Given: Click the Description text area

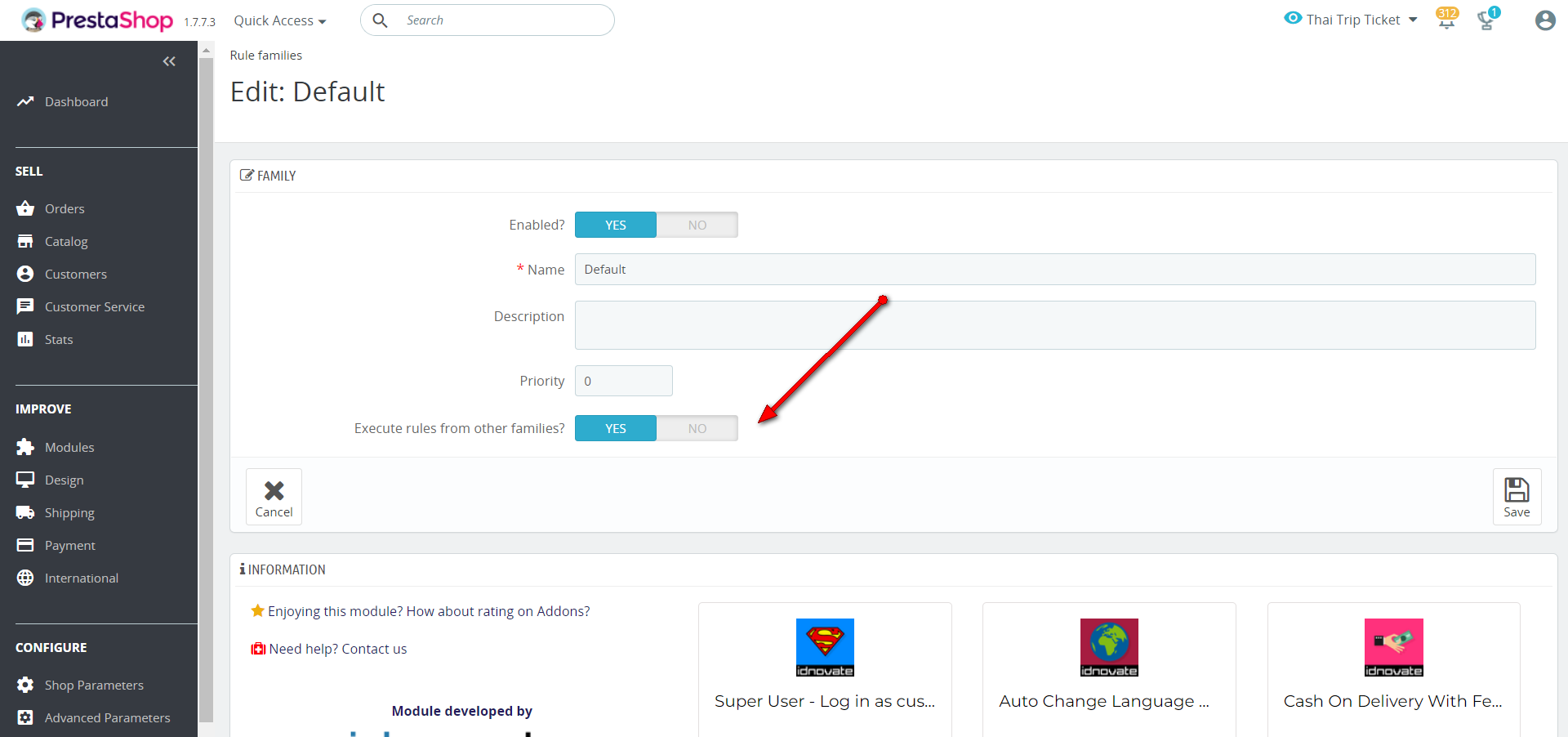Looking at the screenshot, I should pyautogui.click(x=1055, y=325).
